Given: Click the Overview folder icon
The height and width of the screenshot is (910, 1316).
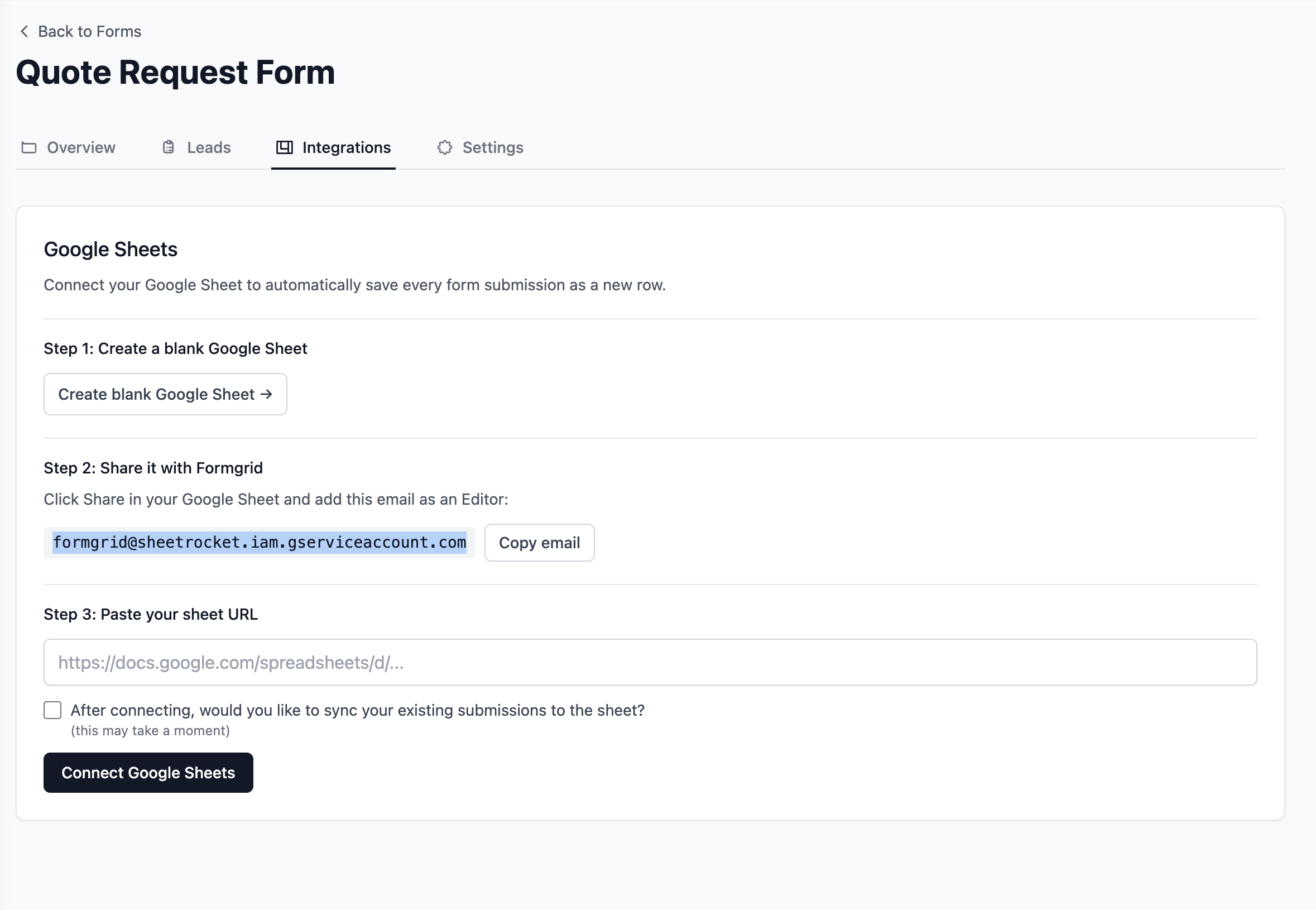Looking at the screenshot, I should pyautogui.click(x=29, y=148).
